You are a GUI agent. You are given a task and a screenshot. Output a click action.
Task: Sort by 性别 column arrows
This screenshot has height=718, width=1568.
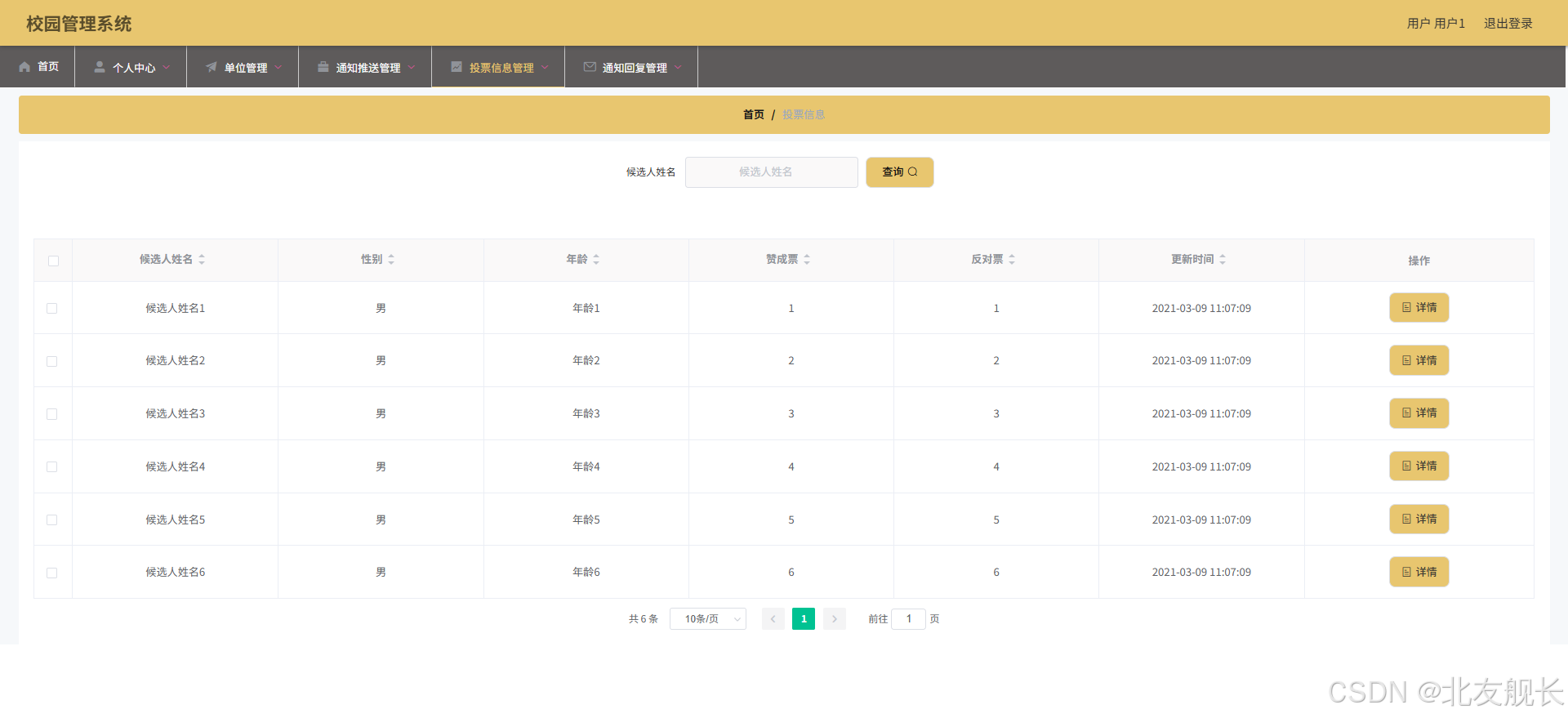(x=391, y=259)
